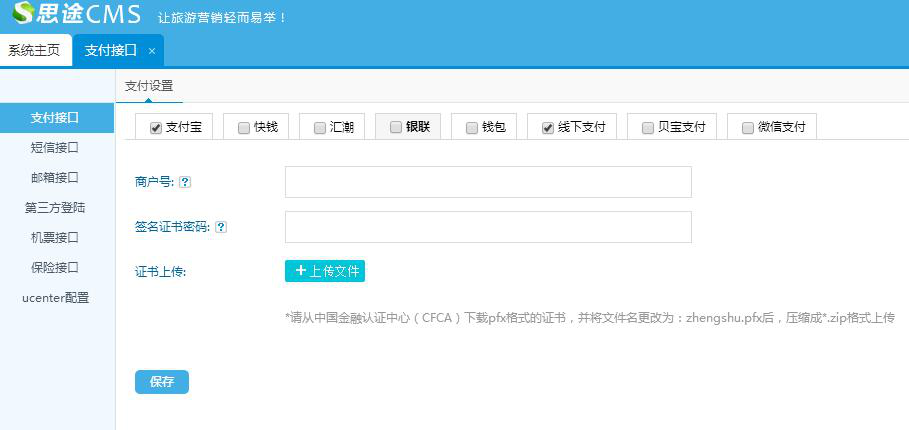Click help icon beside 签名证书密码

pos(221,227)
